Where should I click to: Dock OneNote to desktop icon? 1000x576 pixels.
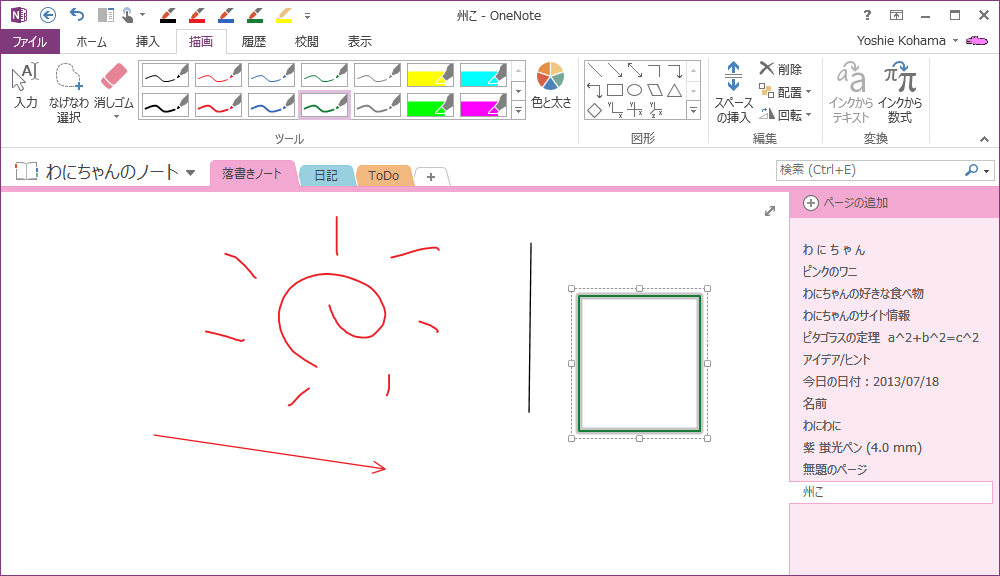tap(106, 15)
